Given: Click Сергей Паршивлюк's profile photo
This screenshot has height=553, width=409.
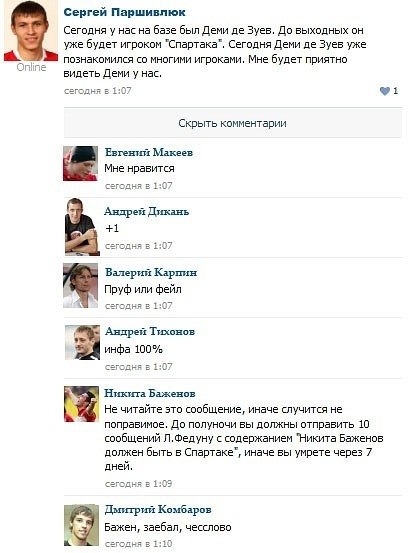Looking at the screenshot, I should tap(31, 31).
